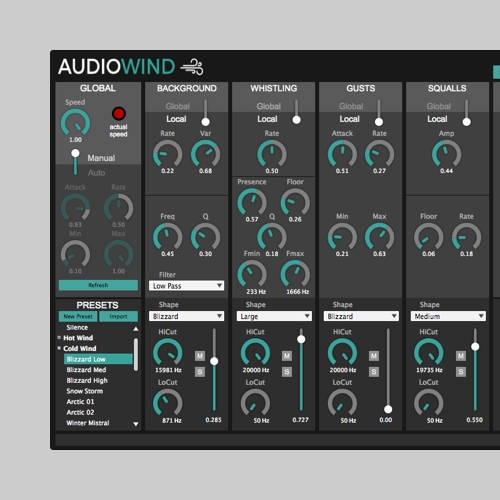Collapse the Hot Wind preset group
This screenshot has width=500, height=500.
59,337
